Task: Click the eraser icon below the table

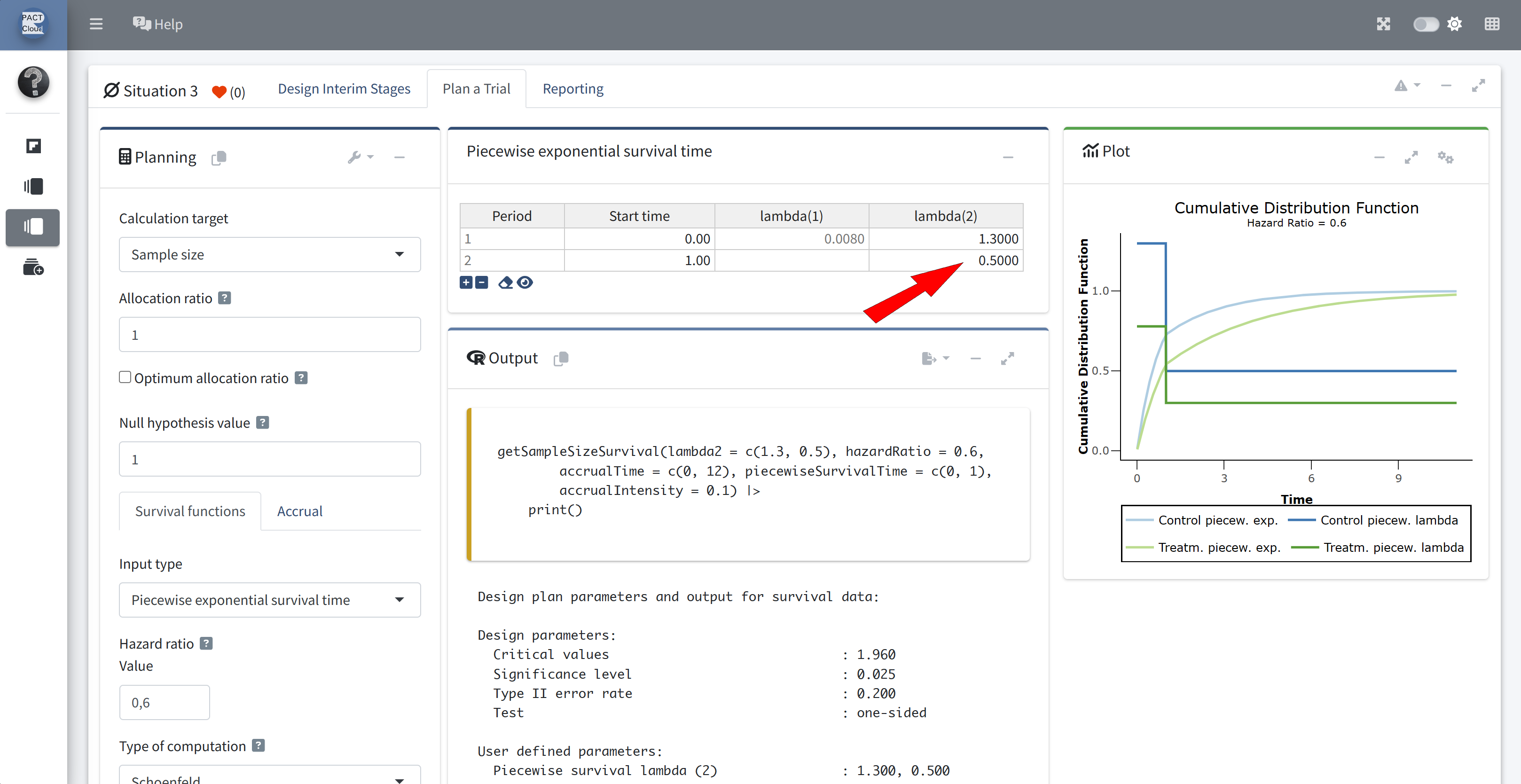Action: click(505, 282)
